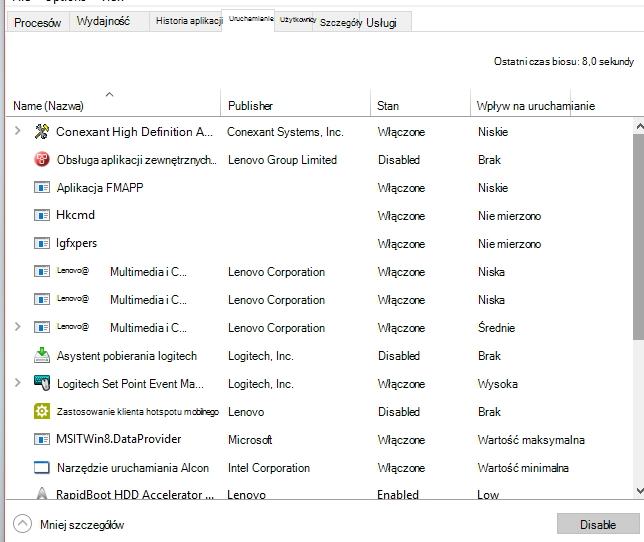Viewport: 644px width, 542px height.
Task: Expand the third Lenovo Multimedia entry
Action: click(x=17, y=327)
